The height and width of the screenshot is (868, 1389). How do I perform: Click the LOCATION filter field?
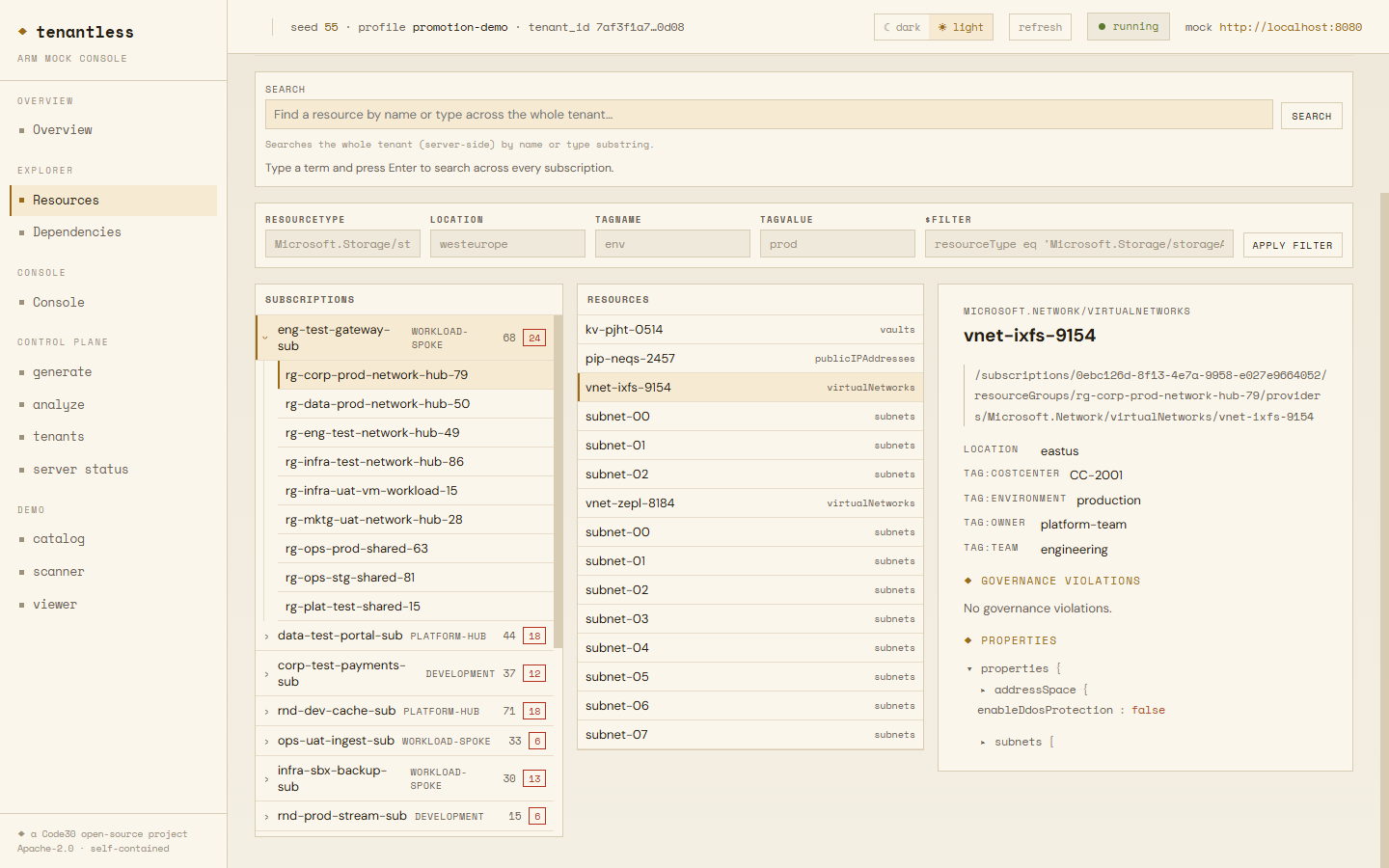pyautogui.click(x=507, y=244)
